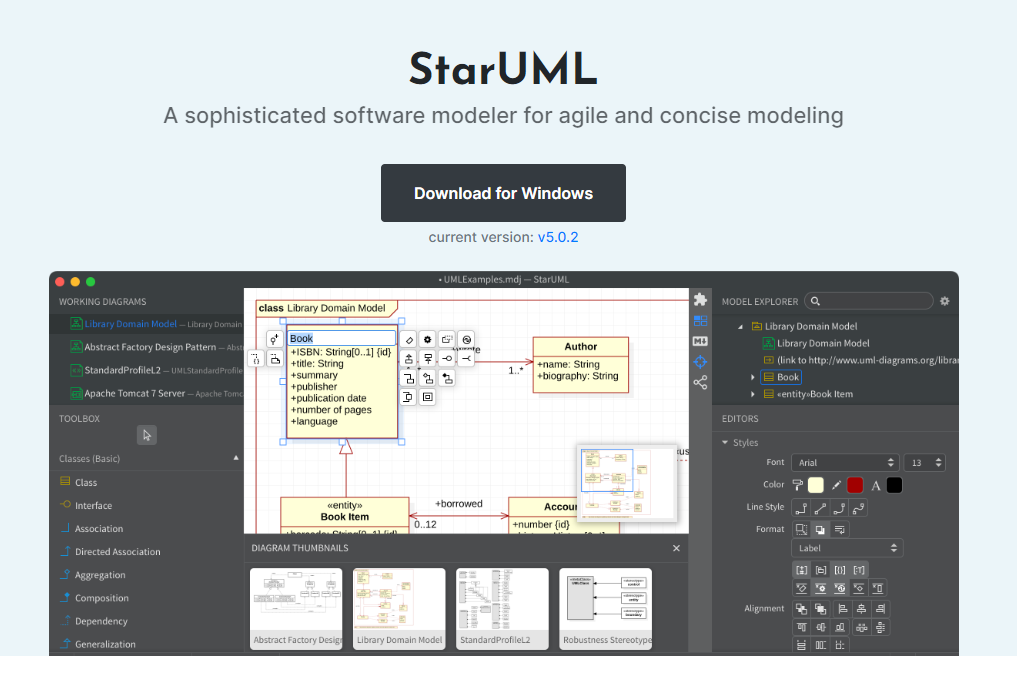1017x686 pixels.
Task: Set the rounded rectilinear line style
Action: point(839,508)
